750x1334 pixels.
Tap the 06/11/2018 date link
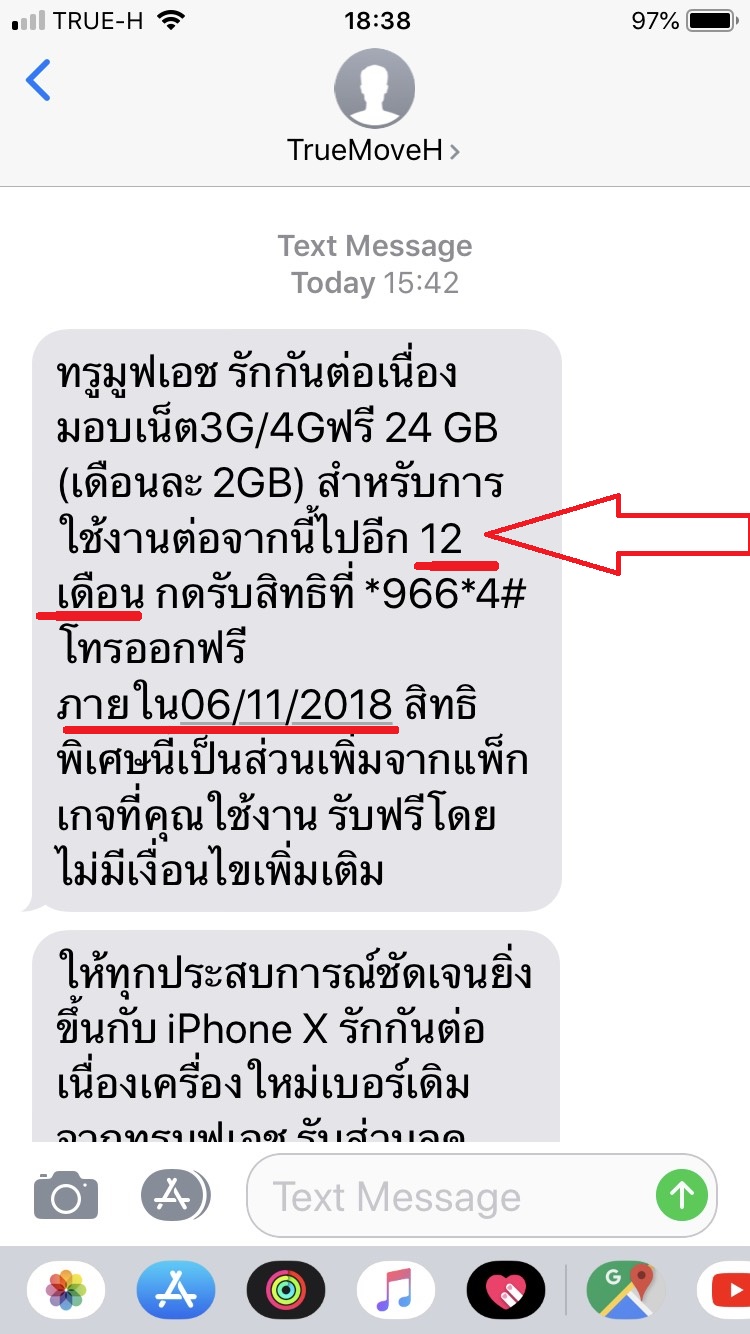pos(286,705)
